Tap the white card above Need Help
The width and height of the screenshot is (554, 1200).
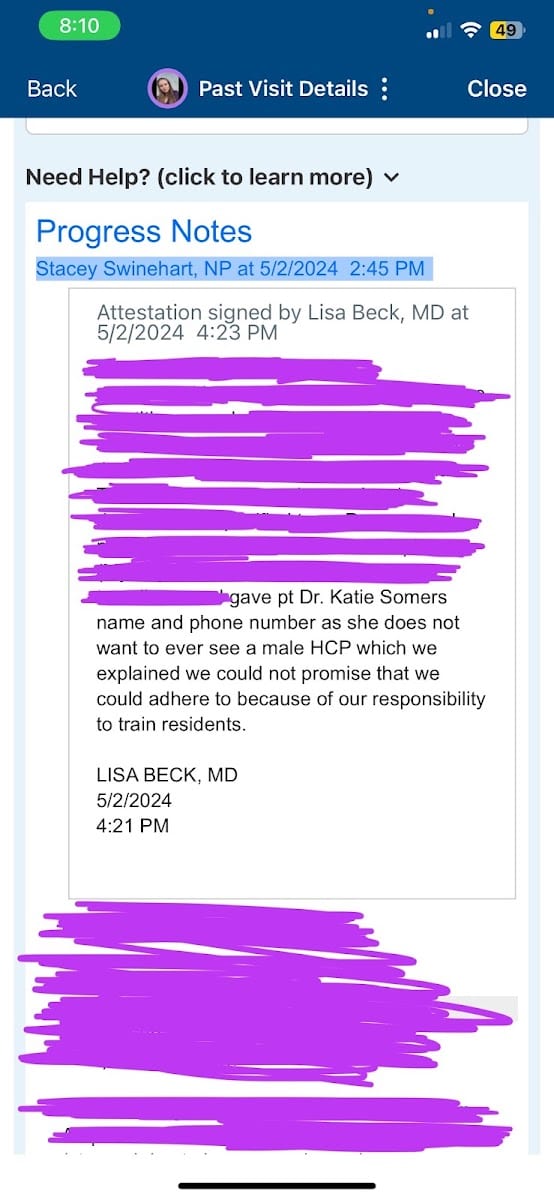[x=277, y=126]
